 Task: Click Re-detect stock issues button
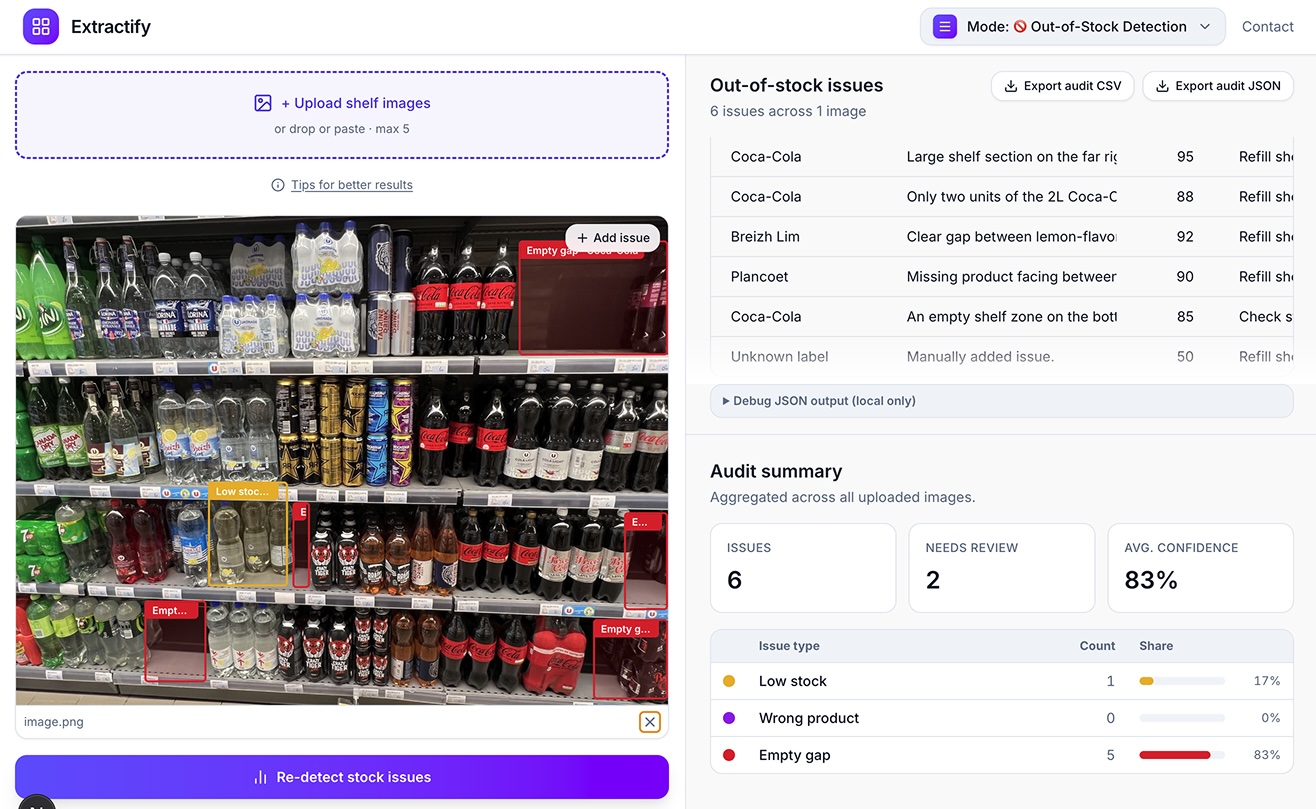(342, 777)
